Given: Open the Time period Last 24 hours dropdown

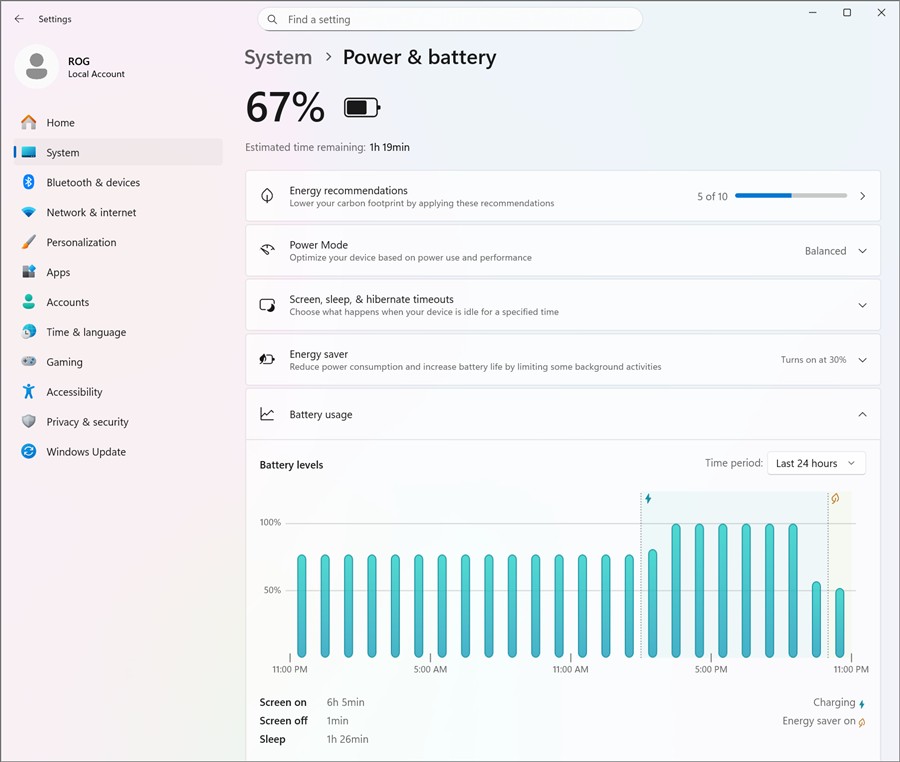Looking at the screenshot, I should (x=815, y=463).
